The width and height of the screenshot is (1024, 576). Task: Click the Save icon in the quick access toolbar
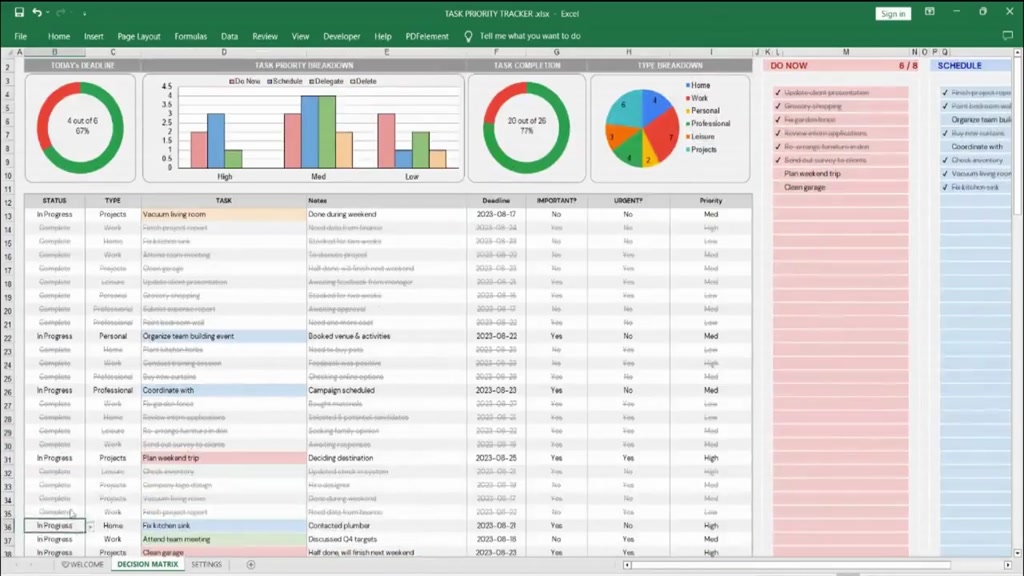click(19, 12)
